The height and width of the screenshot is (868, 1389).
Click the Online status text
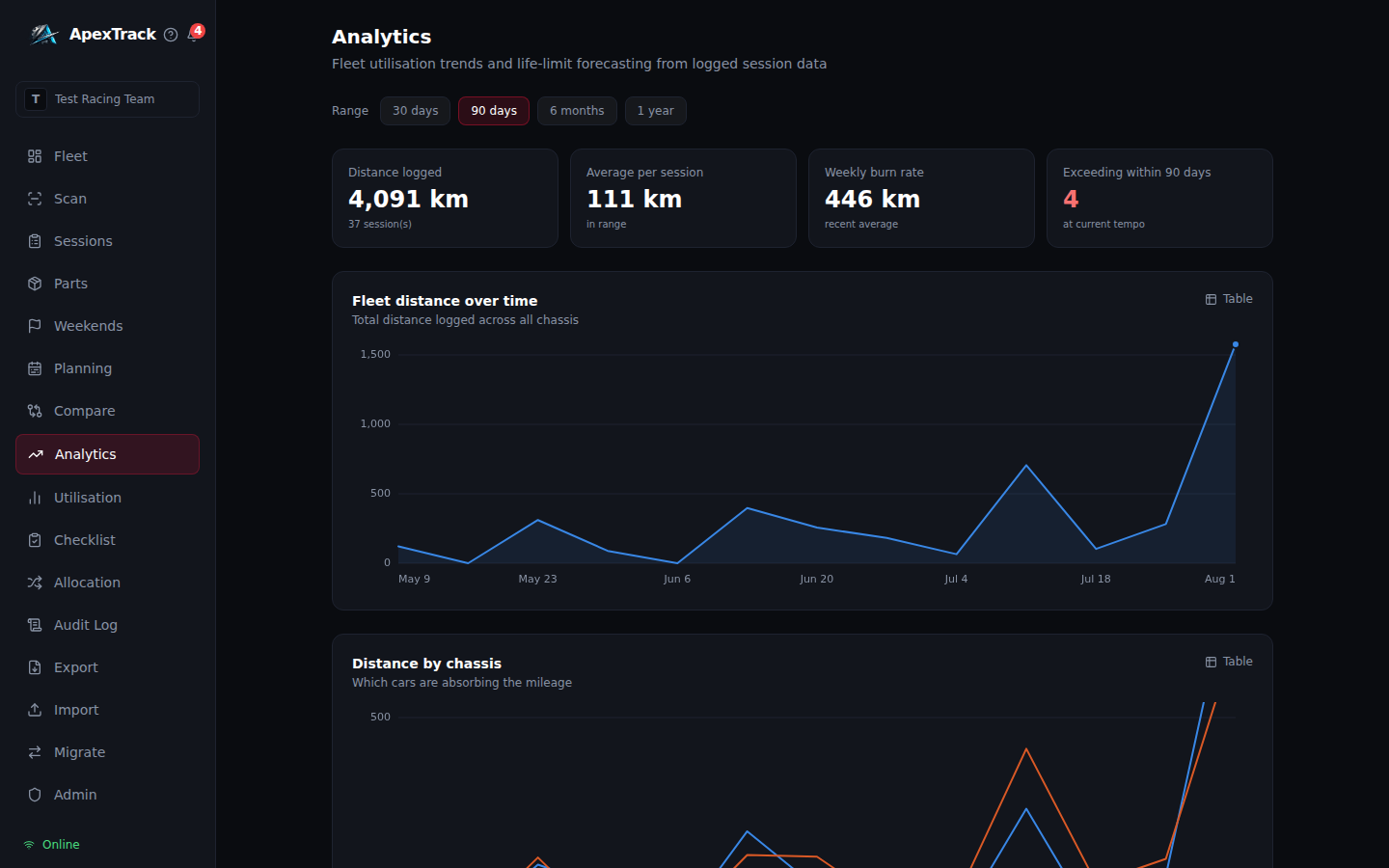click(61, 844)
